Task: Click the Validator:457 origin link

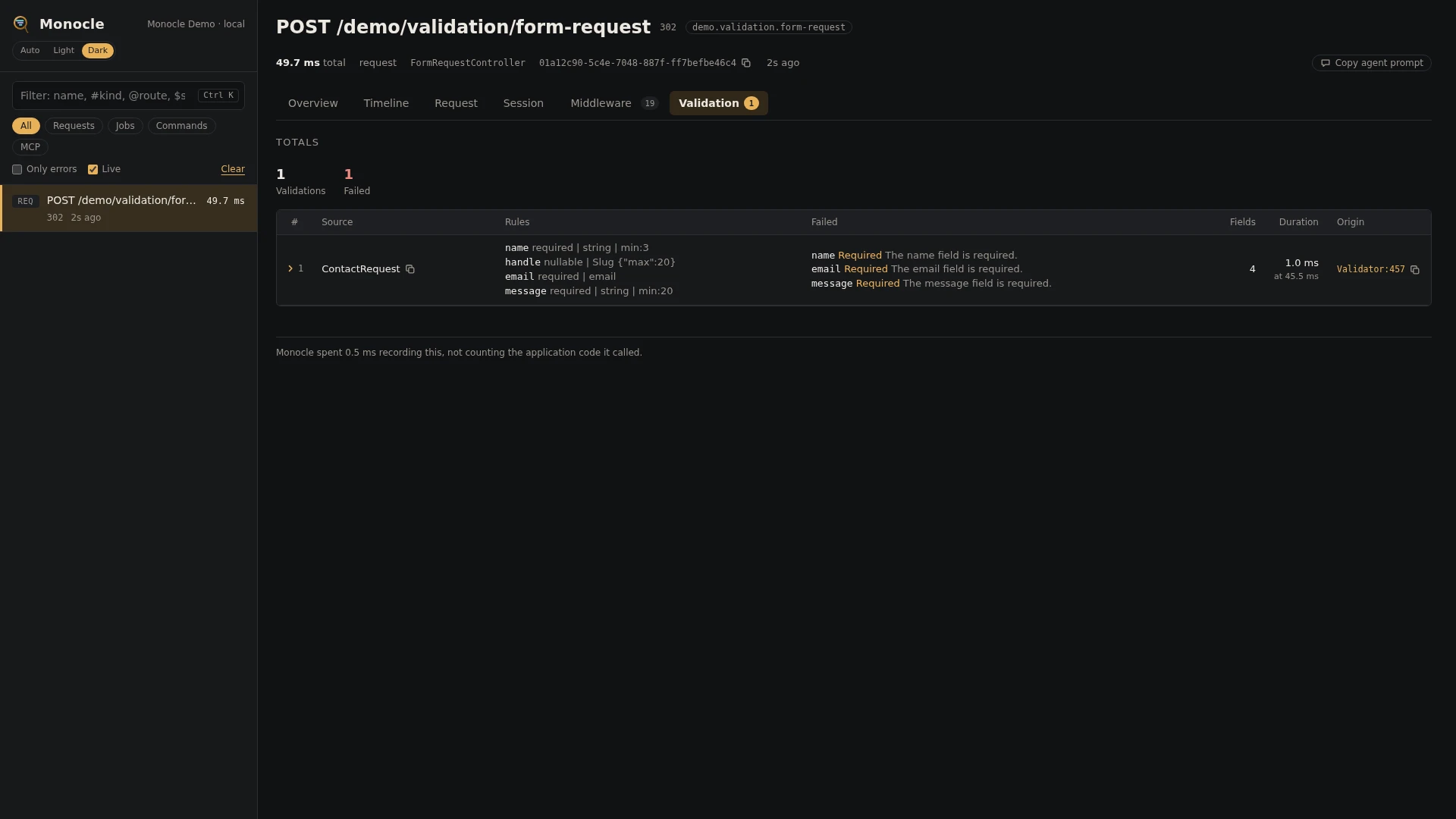Action: 1370,269
